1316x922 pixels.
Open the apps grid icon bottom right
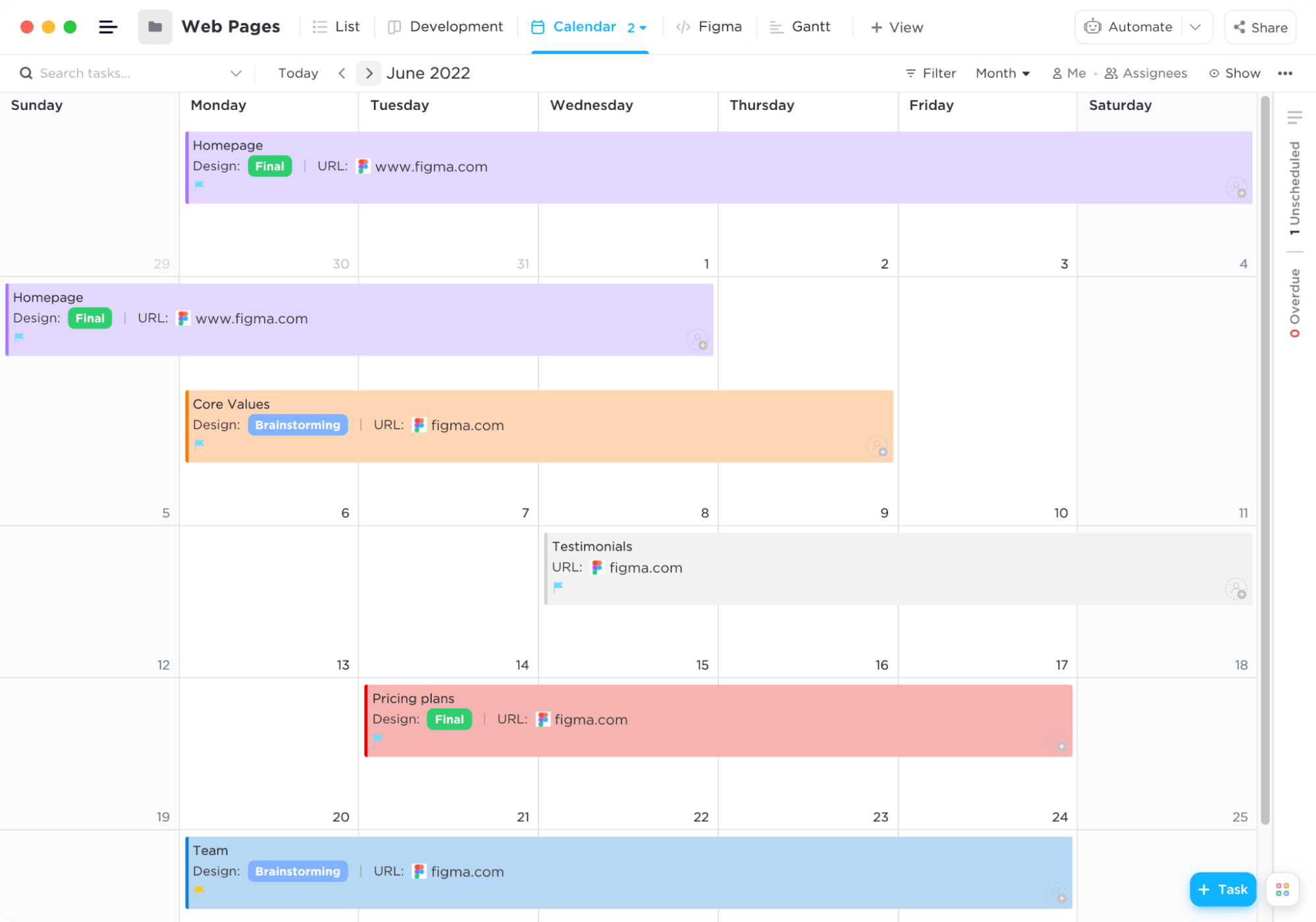click(x=1282, y=890)
